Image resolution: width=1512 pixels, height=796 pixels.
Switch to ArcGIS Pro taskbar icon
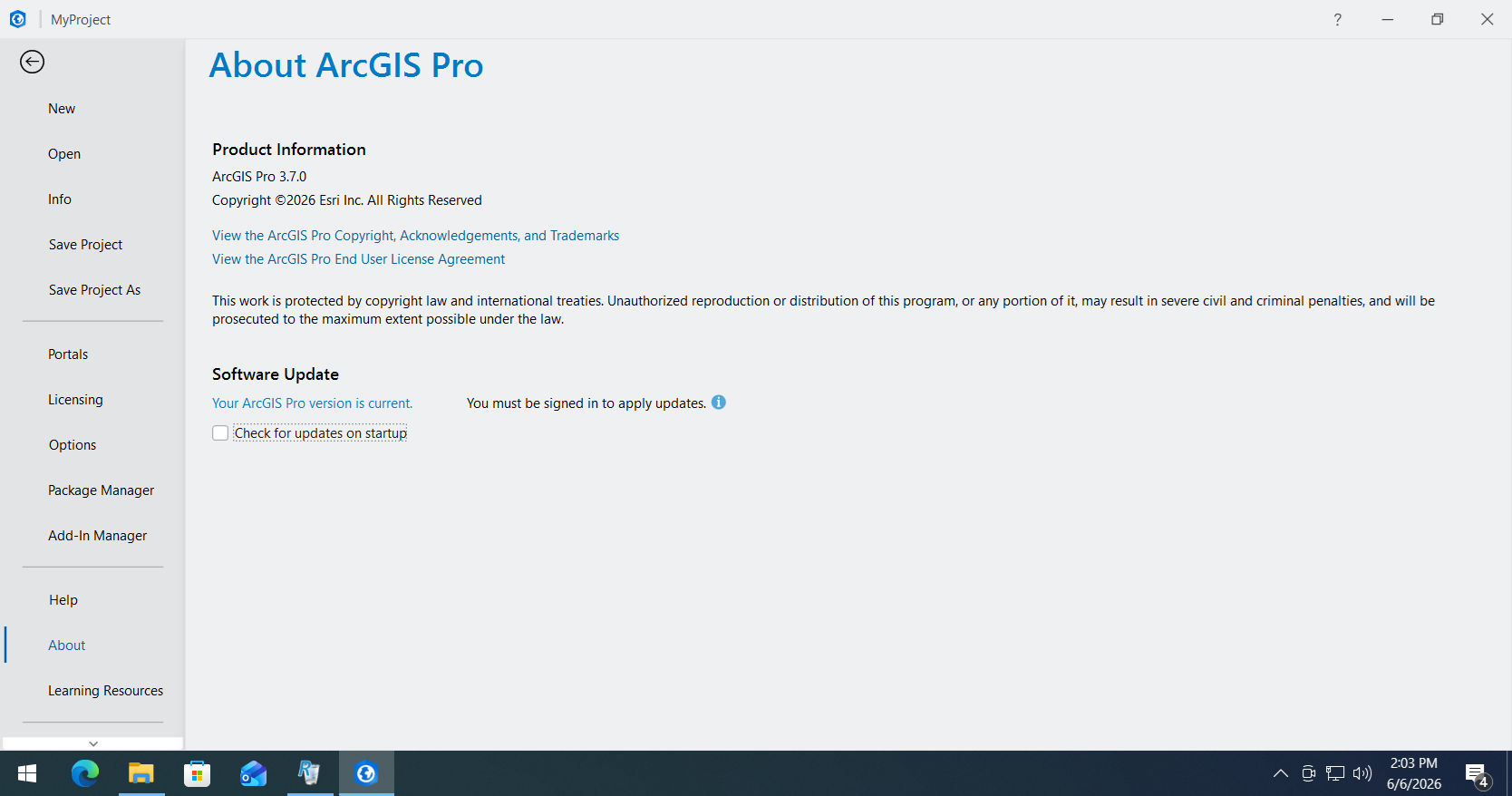366,773
